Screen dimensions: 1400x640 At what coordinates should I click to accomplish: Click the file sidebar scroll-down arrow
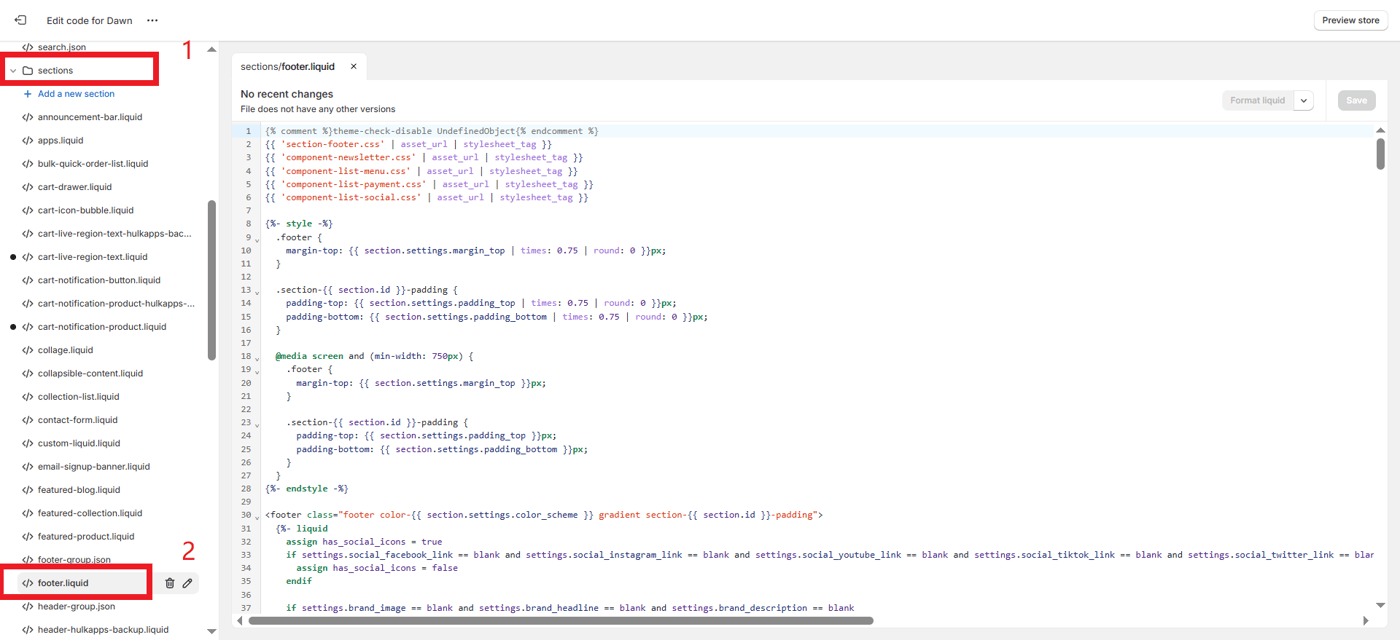click(x=211, y=631)
